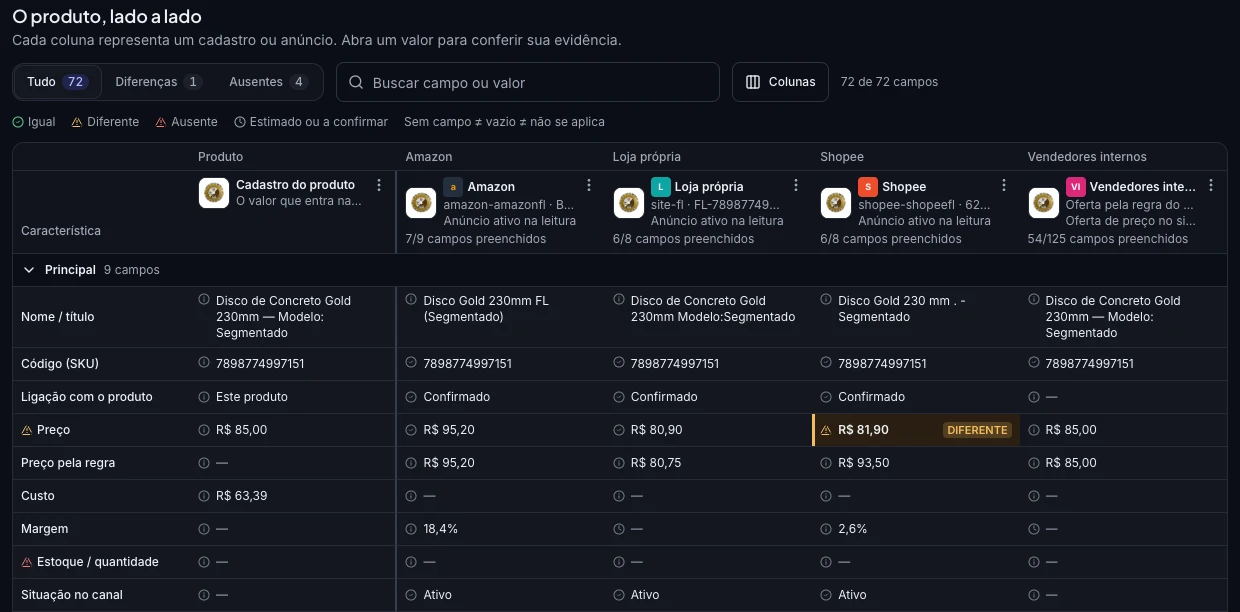1240x612 pixels.
Task: Click the Amazon Confirmado cell
Action: tap(500, 397)
